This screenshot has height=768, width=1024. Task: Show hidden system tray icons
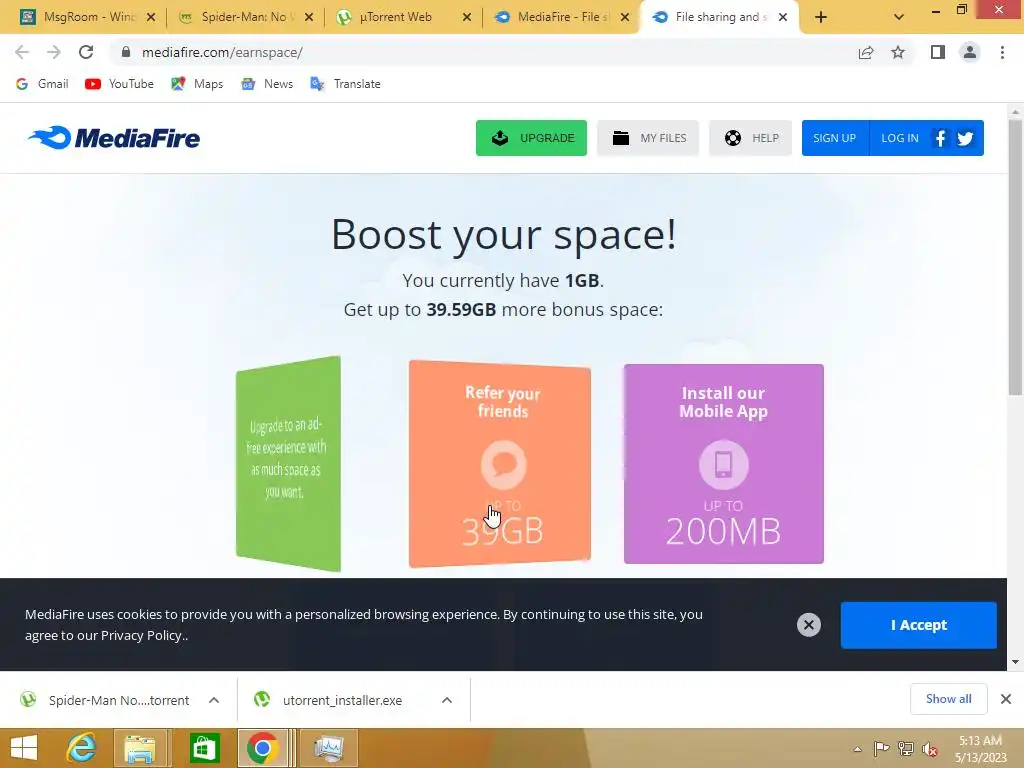click(857, 749)
